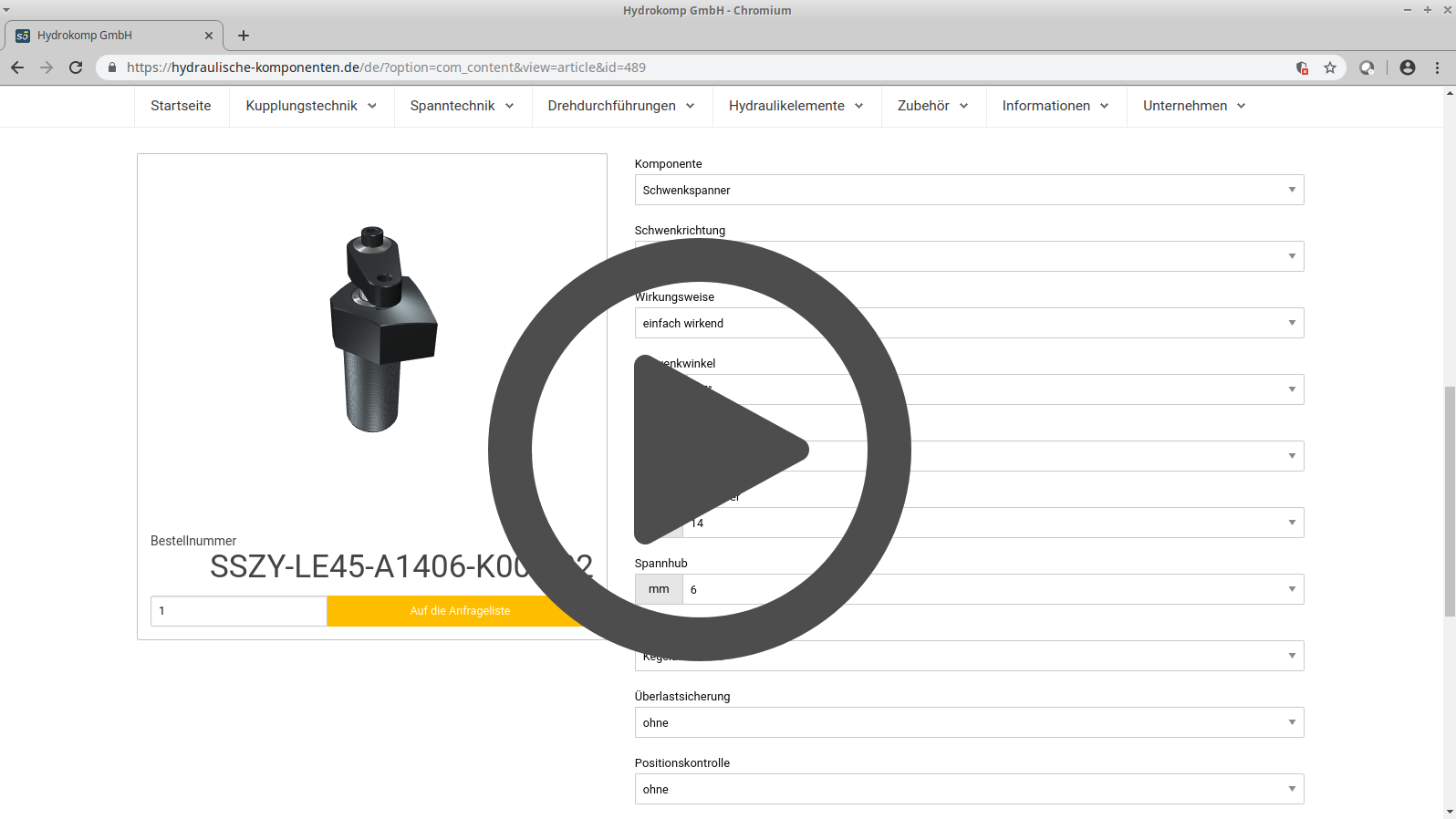
Task: Expand the Überlastsicherung dropdown
Action: [969, 722]
